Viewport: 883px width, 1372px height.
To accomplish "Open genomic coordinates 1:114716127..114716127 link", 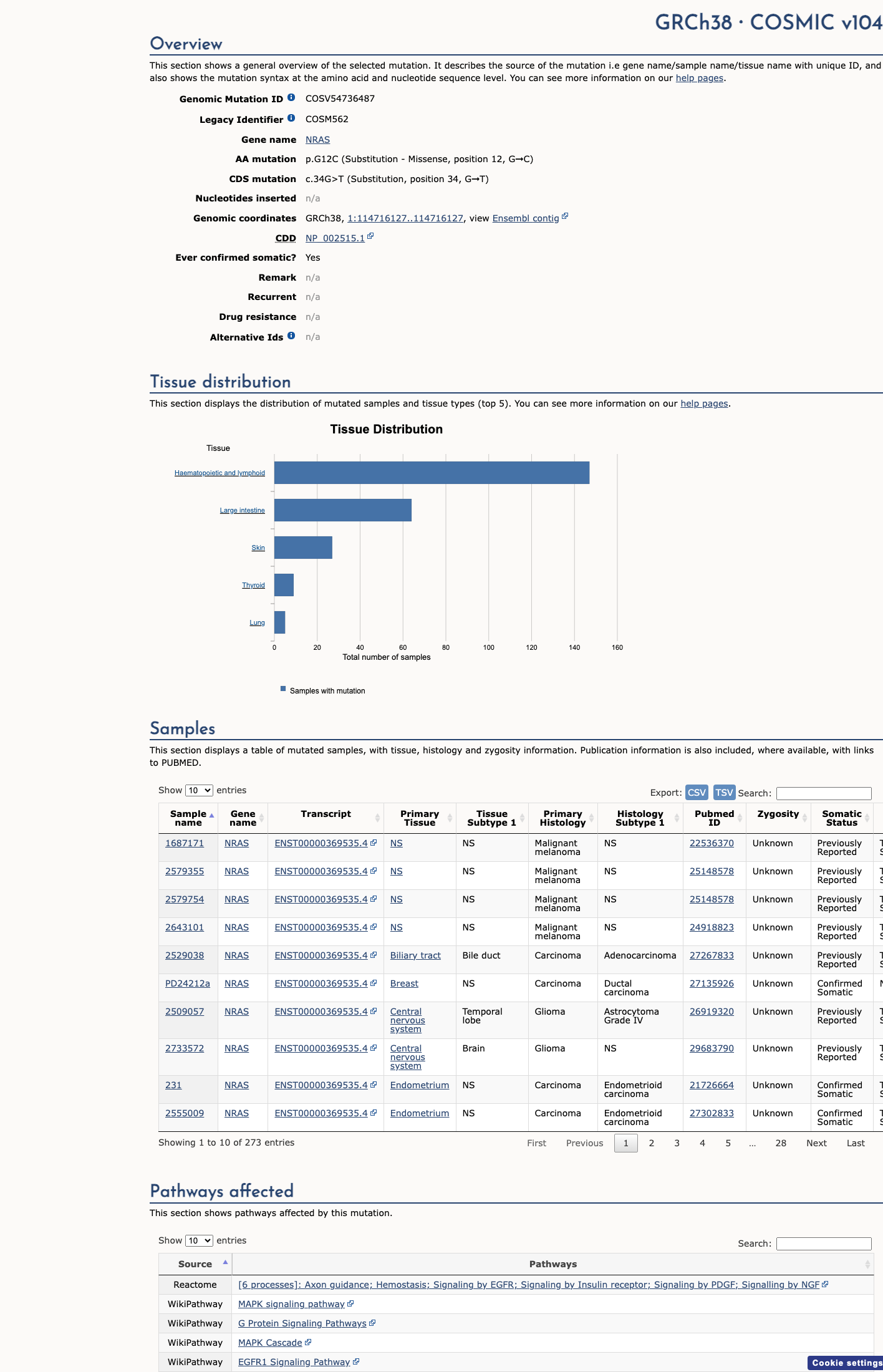I will 405,218.
